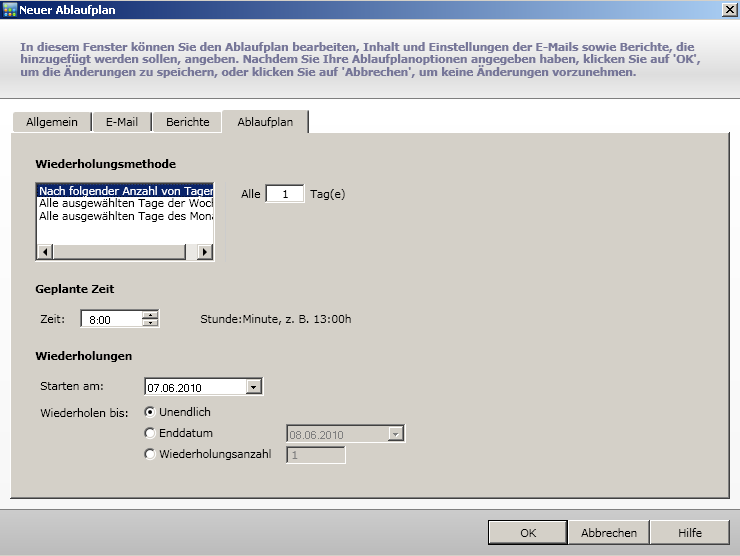Click into the Zeit time field
This screenshot has width=740, height=556.
tap(111, 320)
